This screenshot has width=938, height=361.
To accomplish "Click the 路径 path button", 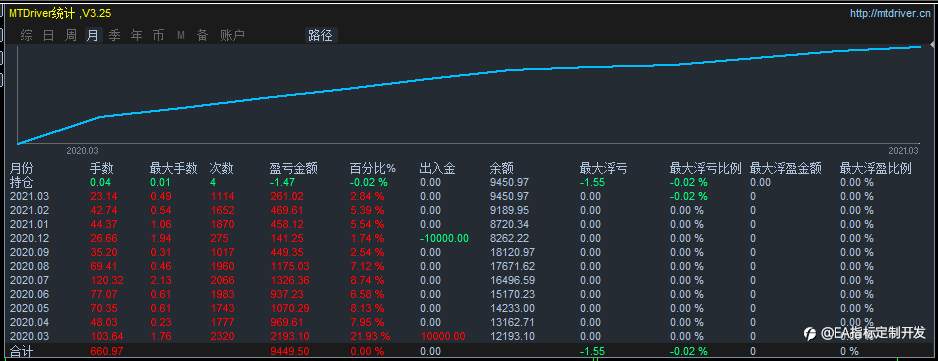I will click(321, 35).
